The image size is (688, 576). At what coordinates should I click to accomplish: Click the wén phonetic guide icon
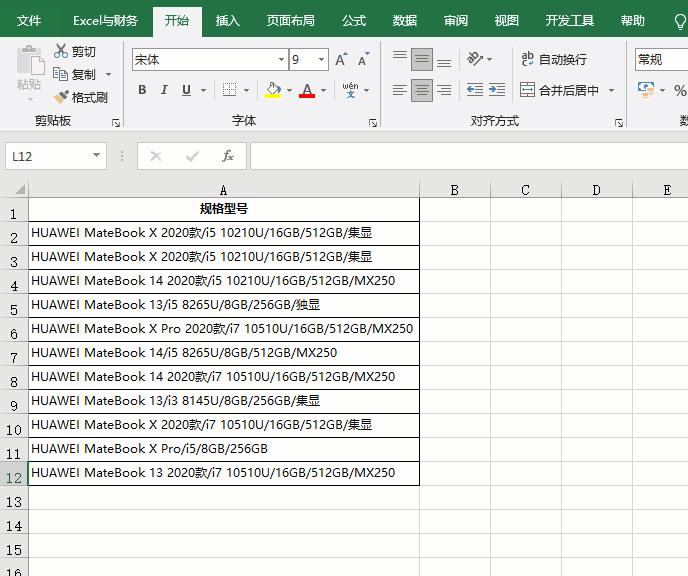[350, 90]
